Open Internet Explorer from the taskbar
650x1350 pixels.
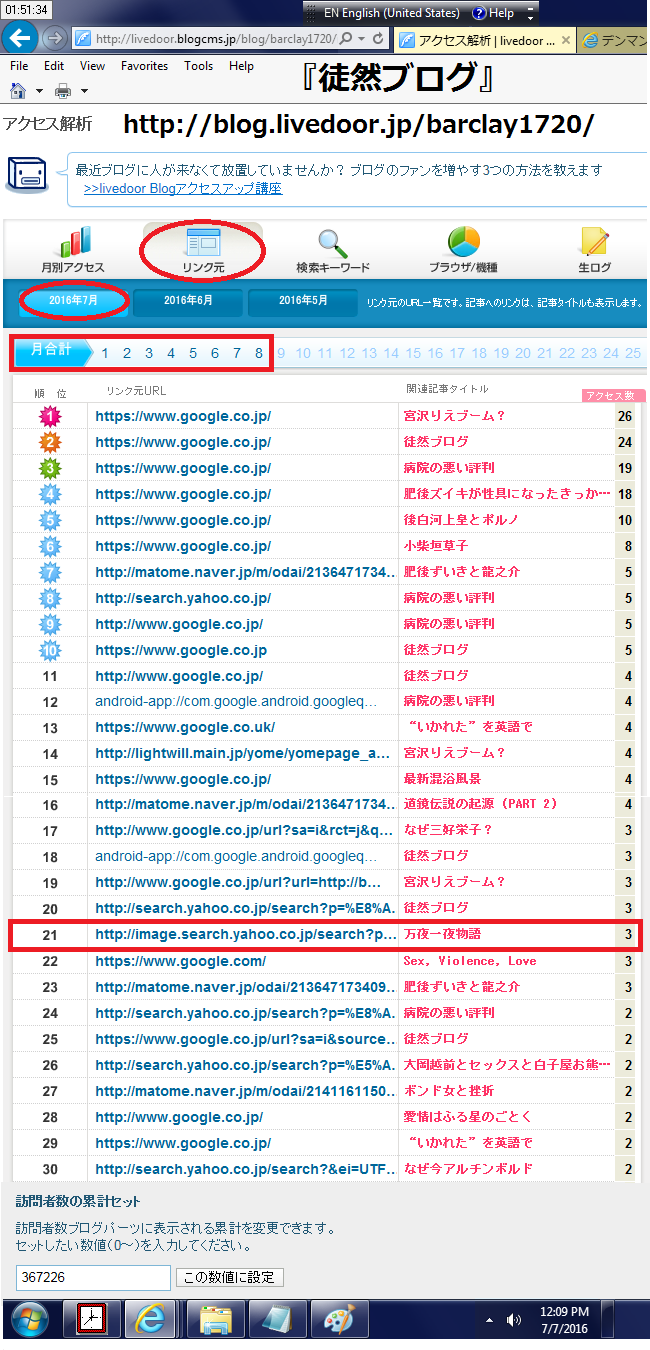pyautogui.click(x=150, y=1320)
